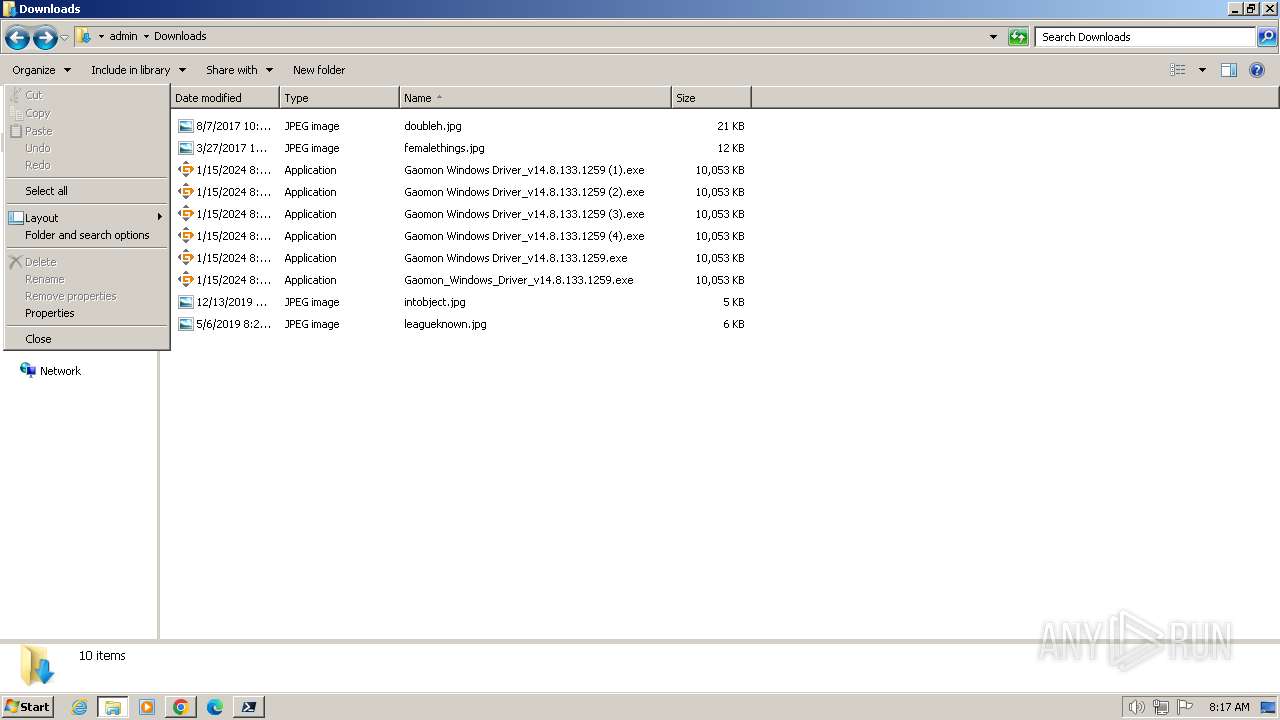Launch Windows Media Player from taskbar
Viewport: 1280px width, 720px height.
click(147, 707)
